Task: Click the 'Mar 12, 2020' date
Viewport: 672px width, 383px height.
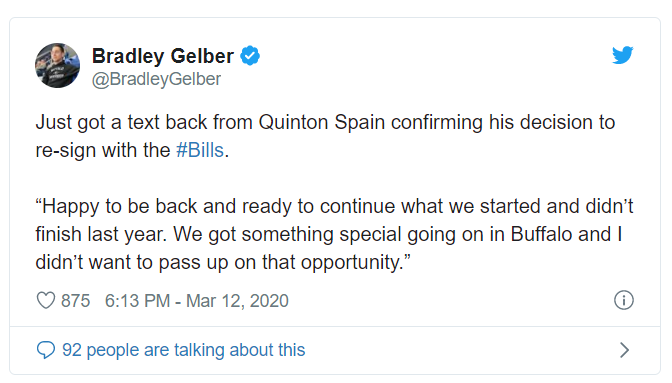Action: pos(237,301)
